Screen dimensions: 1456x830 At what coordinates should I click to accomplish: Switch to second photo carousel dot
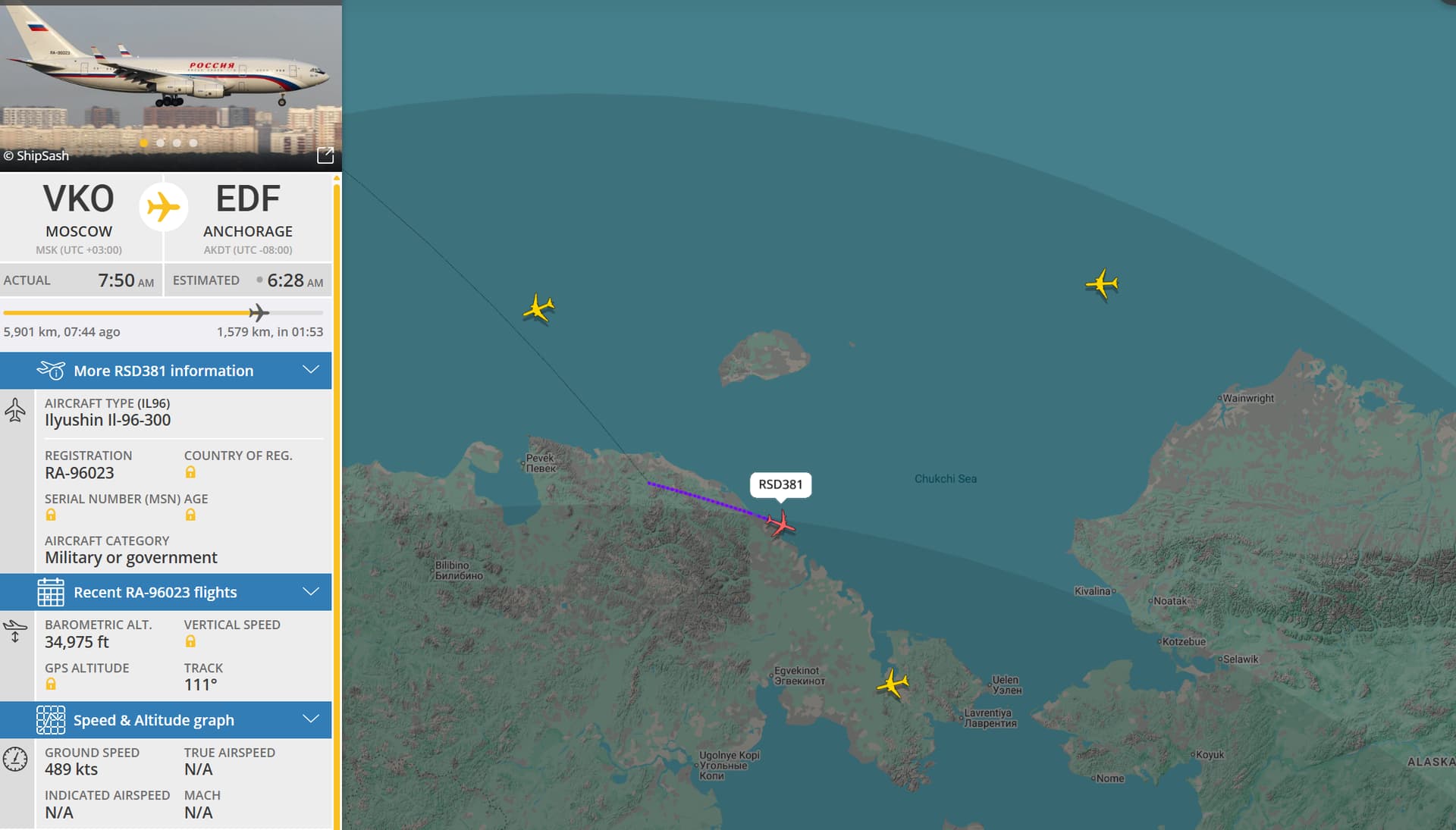(x=161, y=143)
